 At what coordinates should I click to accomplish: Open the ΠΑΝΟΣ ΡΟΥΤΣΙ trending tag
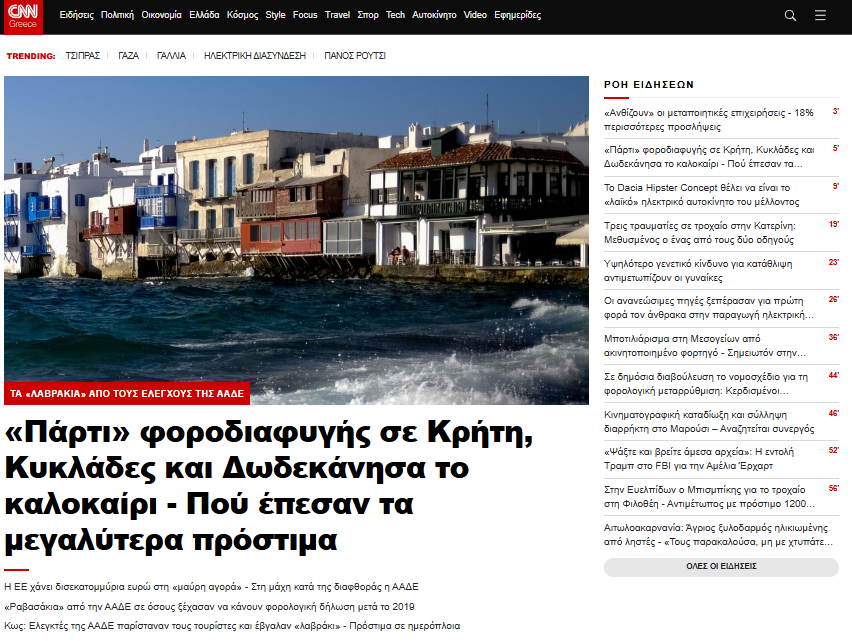[x=355, y=56]
